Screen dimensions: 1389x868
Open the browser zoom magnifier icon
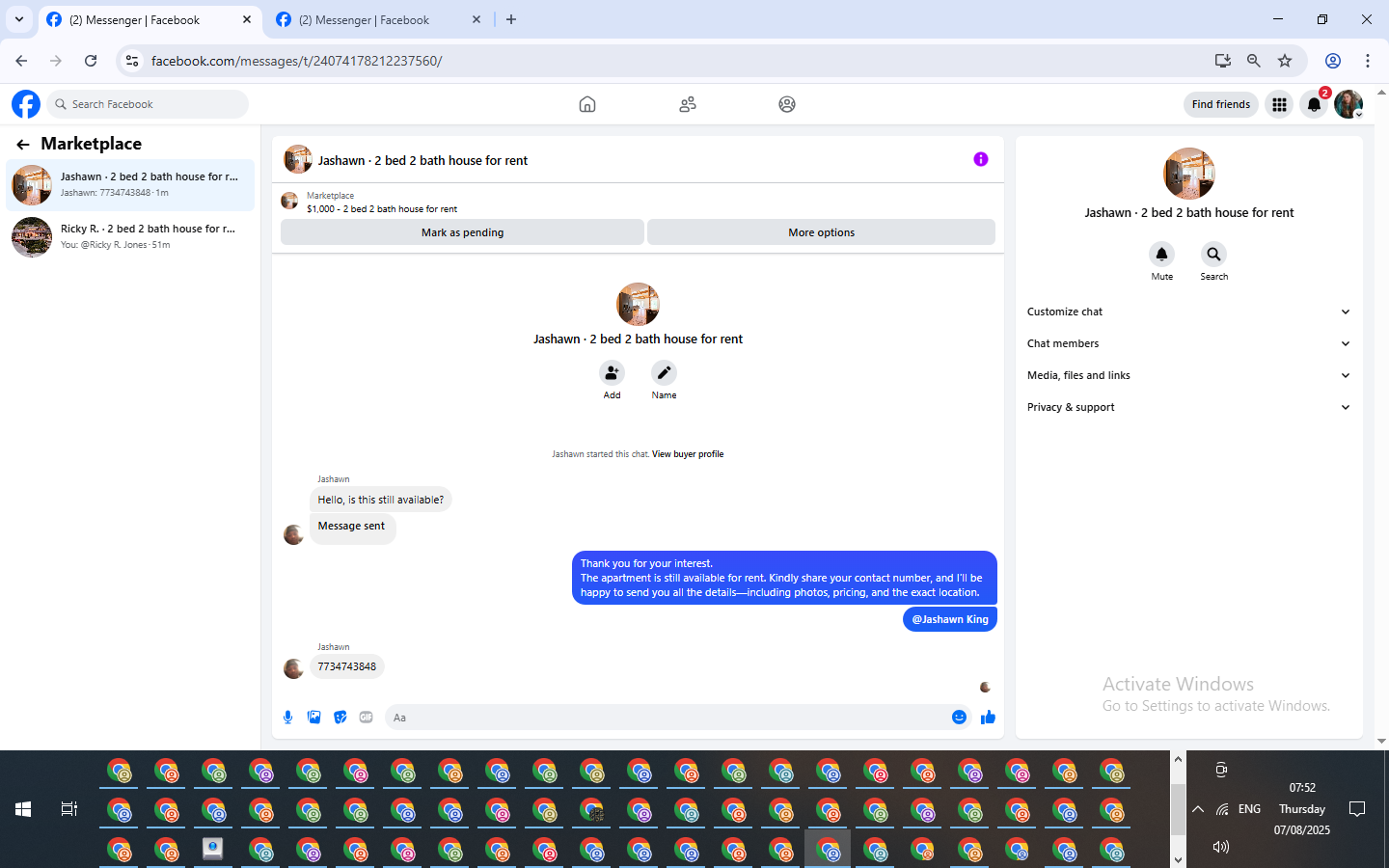[1254, 61]
